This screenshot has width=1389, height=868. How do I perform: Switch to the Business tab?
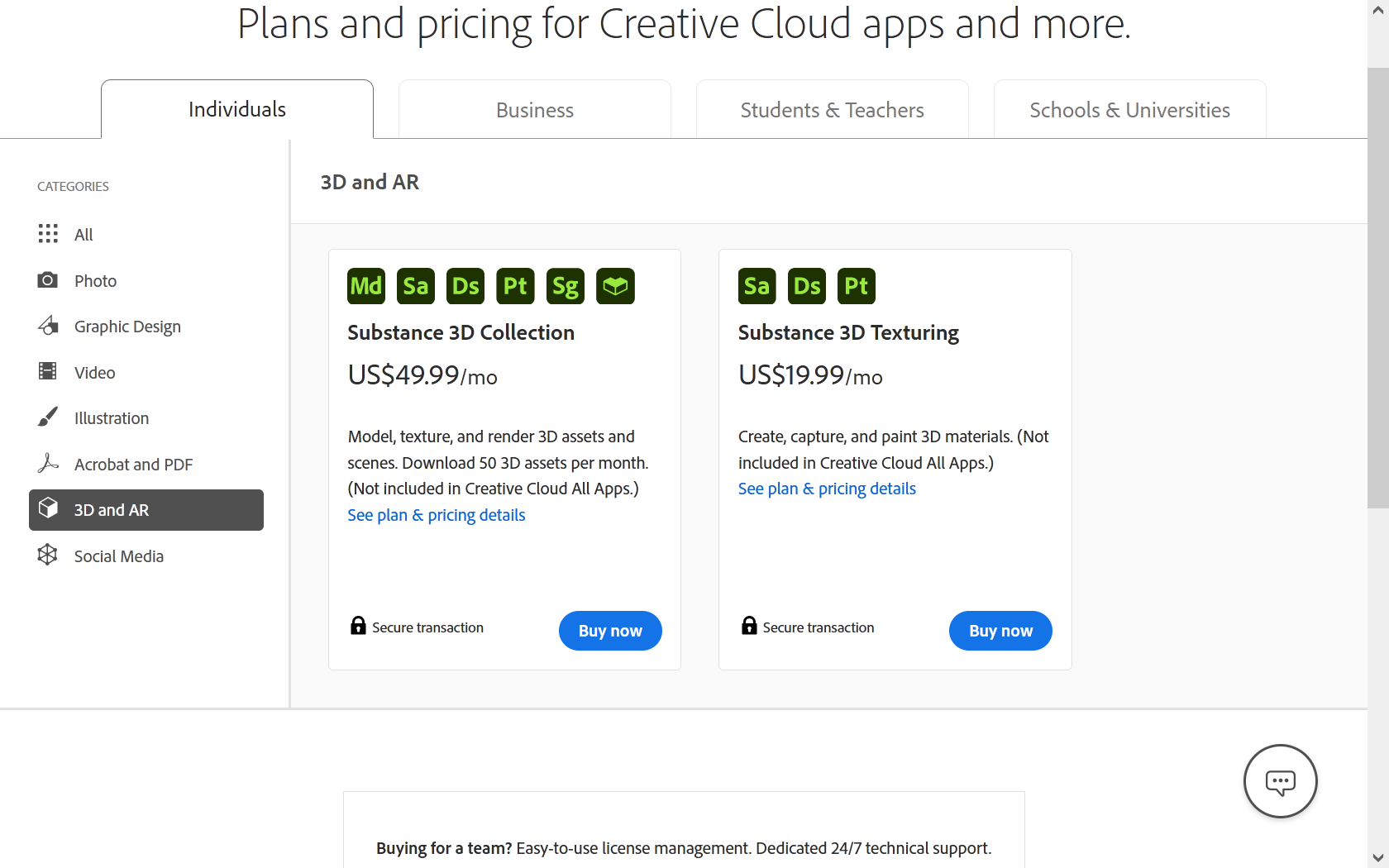coord(534,109)
